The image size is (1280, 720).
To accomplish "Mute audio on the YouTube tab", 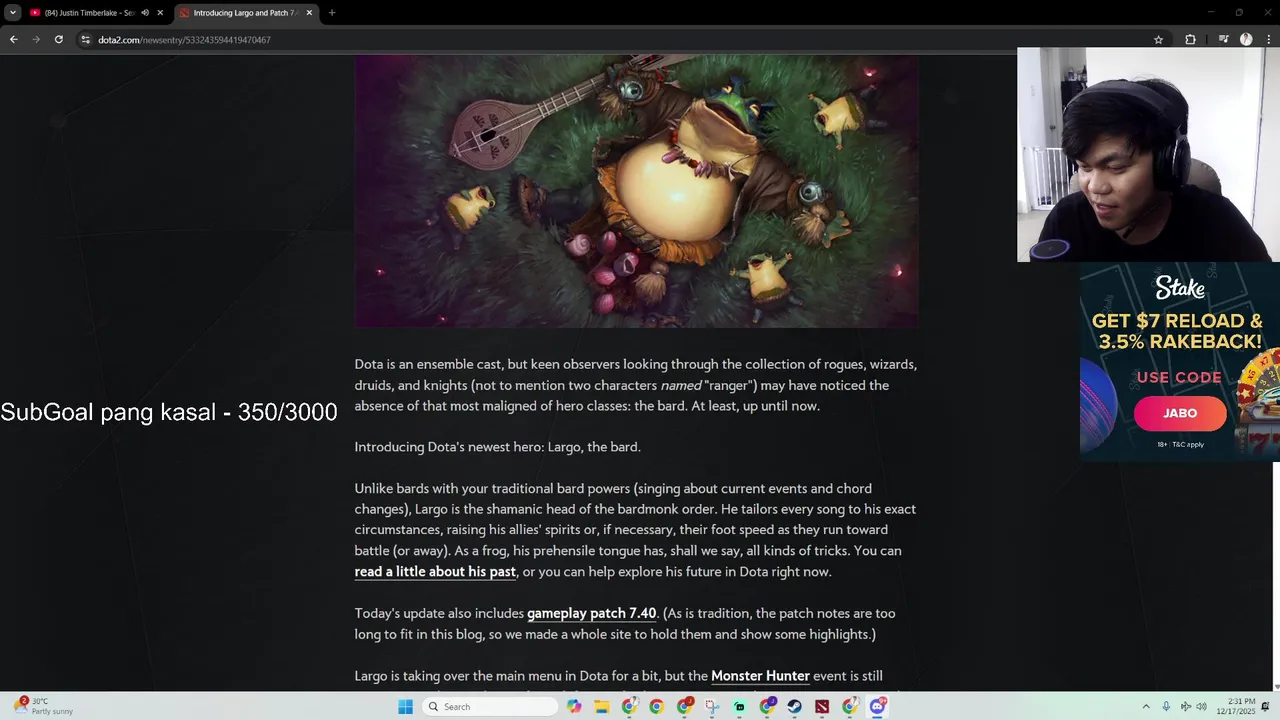I will [145, 13].
